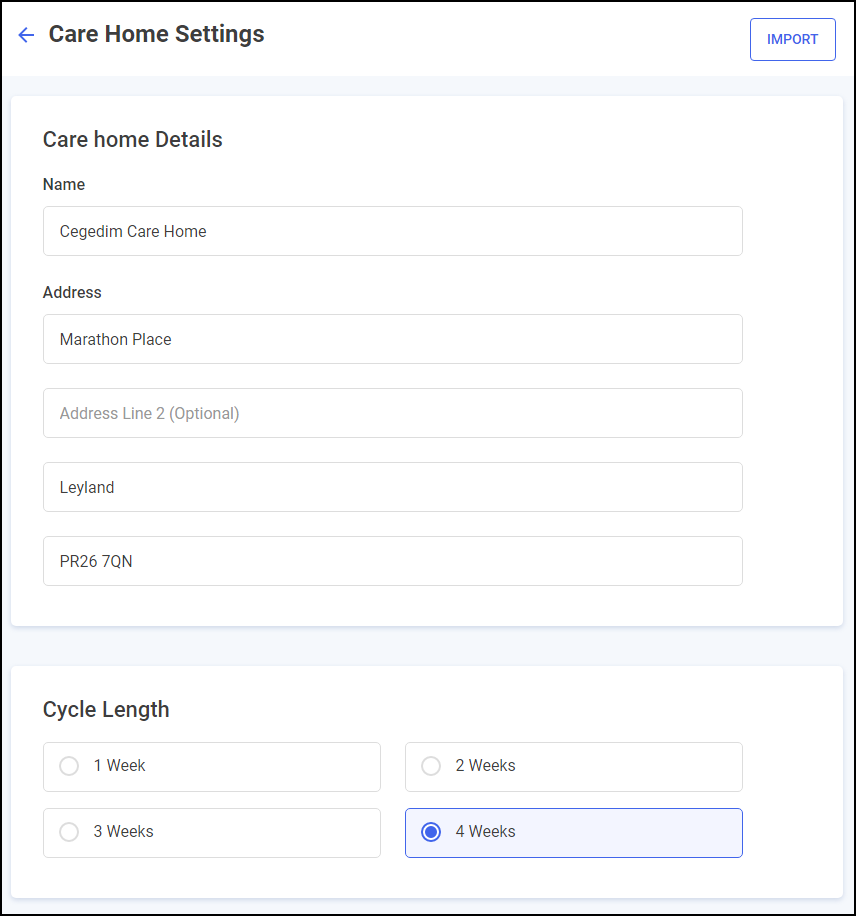856x916 pixels.
Task: Click the '1 Week' option label text
Action: tap(120, 766)
